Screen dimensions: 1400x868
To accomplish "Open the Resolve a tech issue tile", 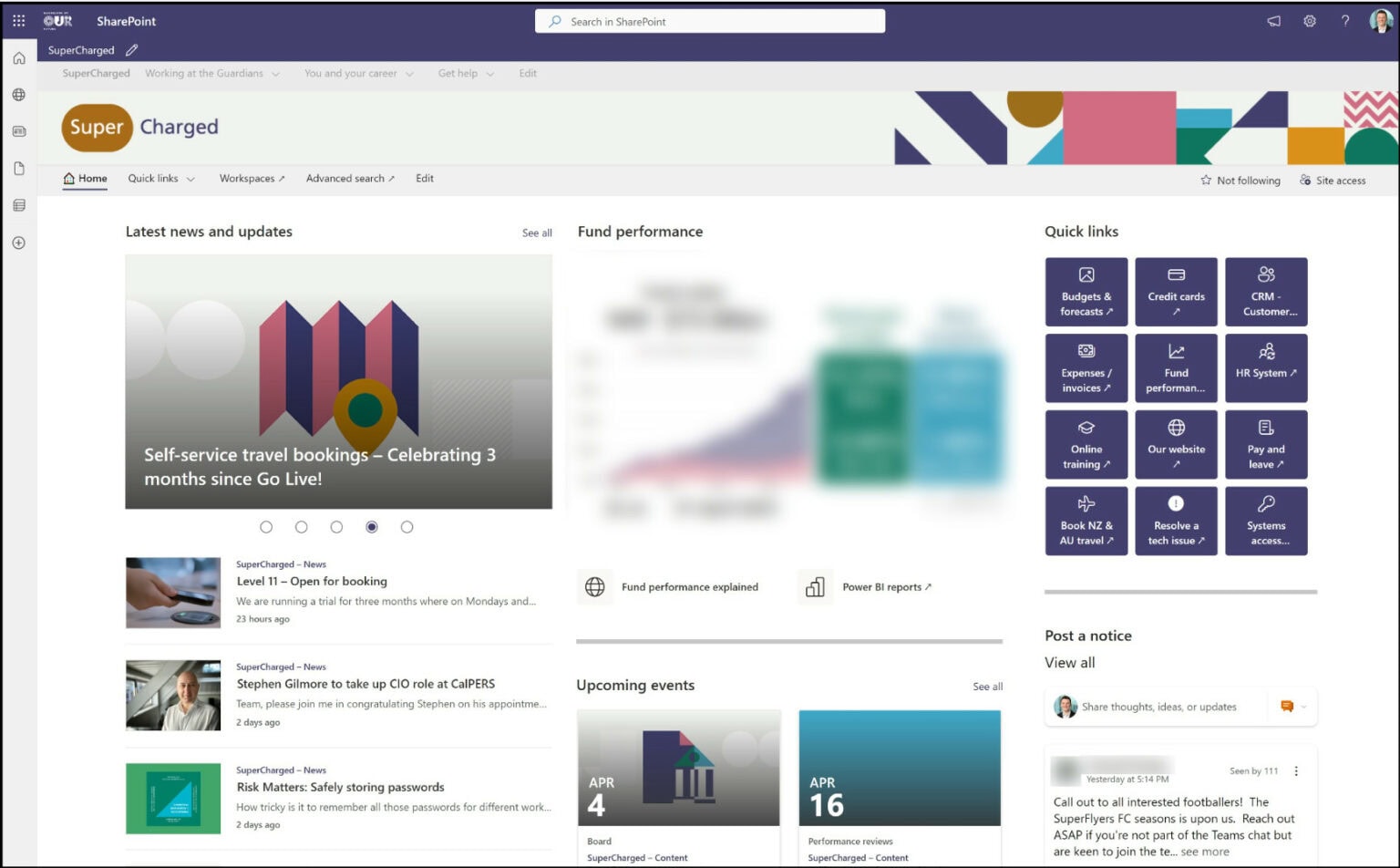I will (1176, 521).
